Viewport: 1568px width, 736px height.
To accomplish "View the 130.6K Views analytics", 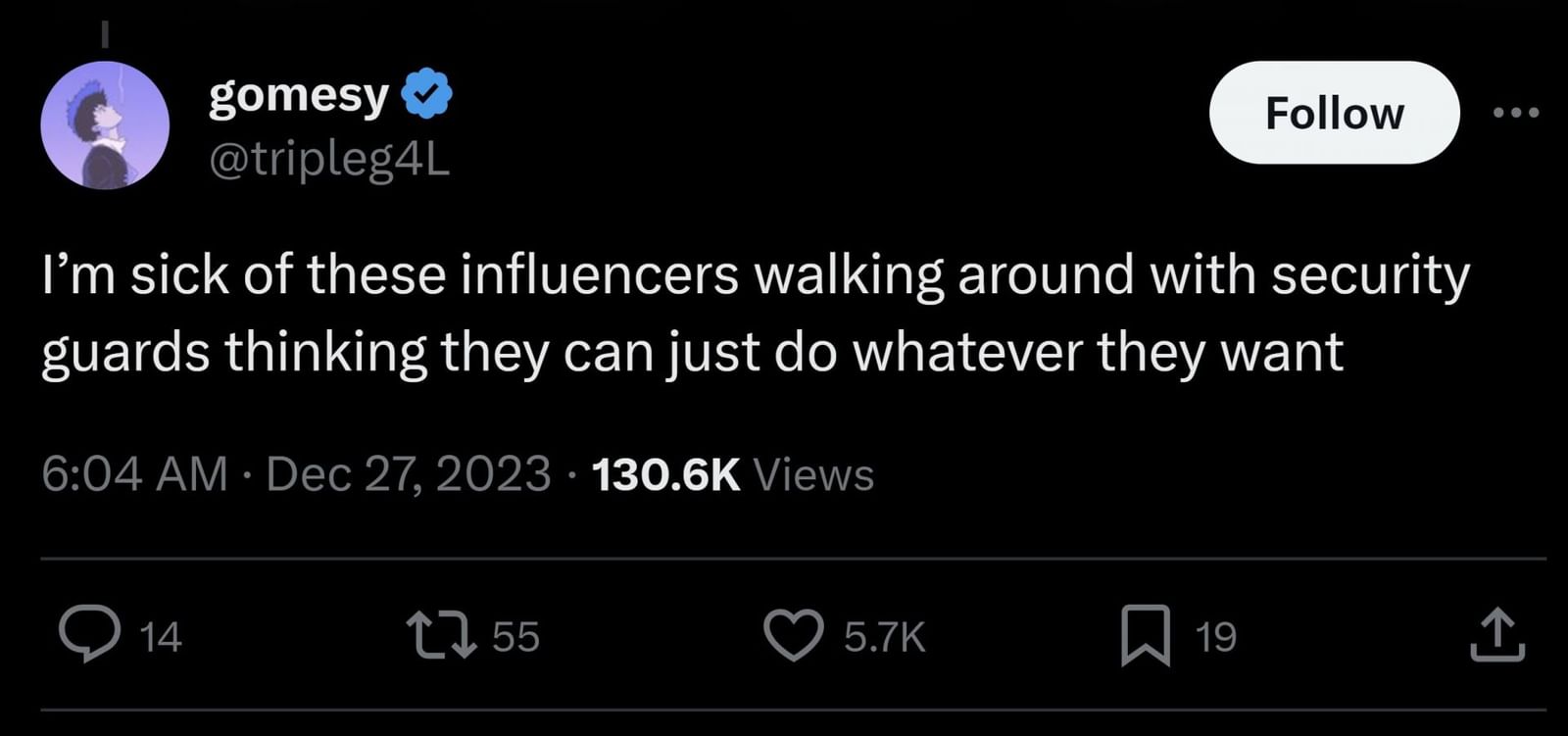I will click(x=733, y=474).
